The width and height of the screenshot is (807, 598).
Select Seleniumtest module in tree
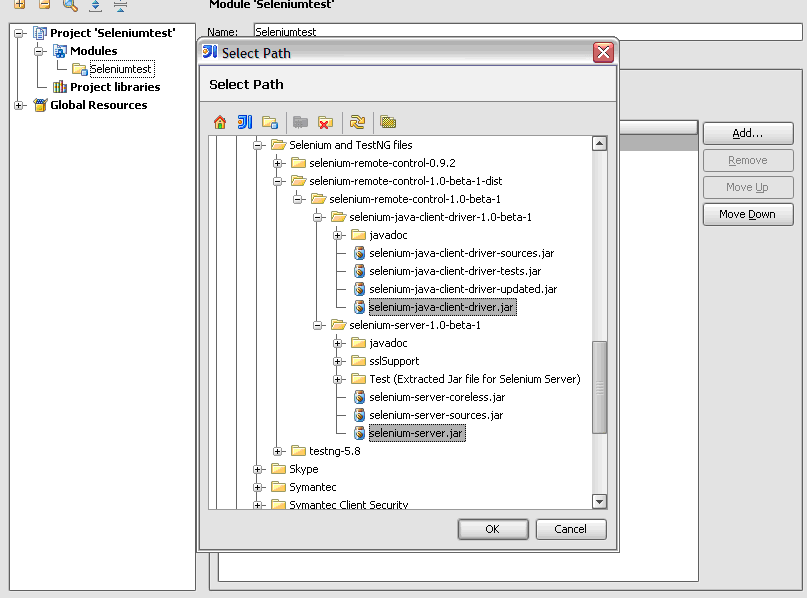(121, 69)
